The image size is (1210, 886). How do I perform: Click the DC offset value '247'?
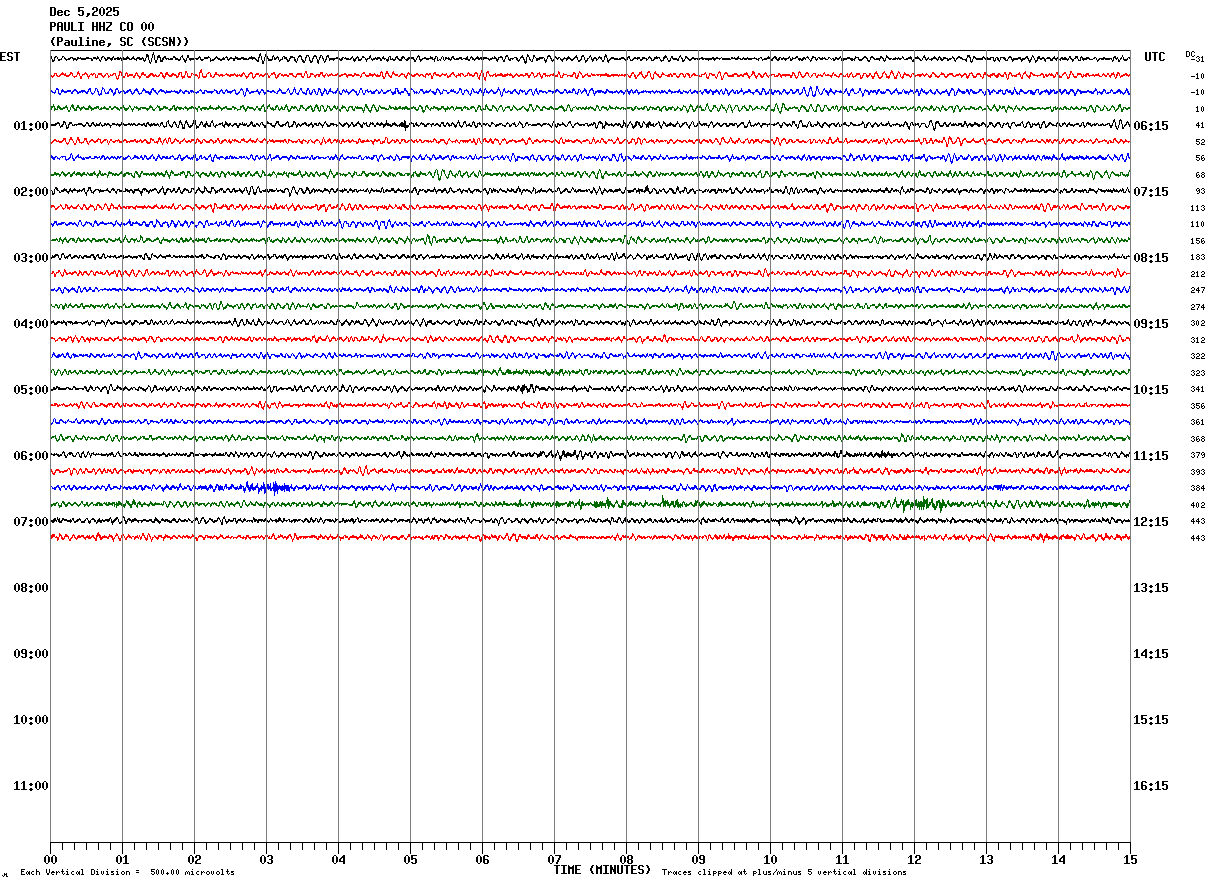(1198, 291)
